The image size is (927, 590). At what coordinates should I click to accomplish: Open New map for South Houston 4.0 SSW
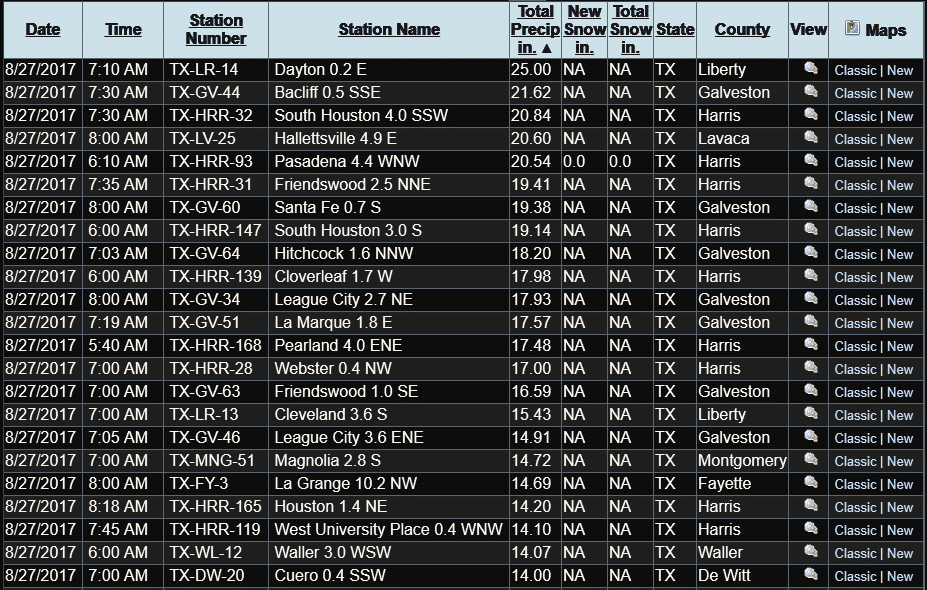[900, 116]
